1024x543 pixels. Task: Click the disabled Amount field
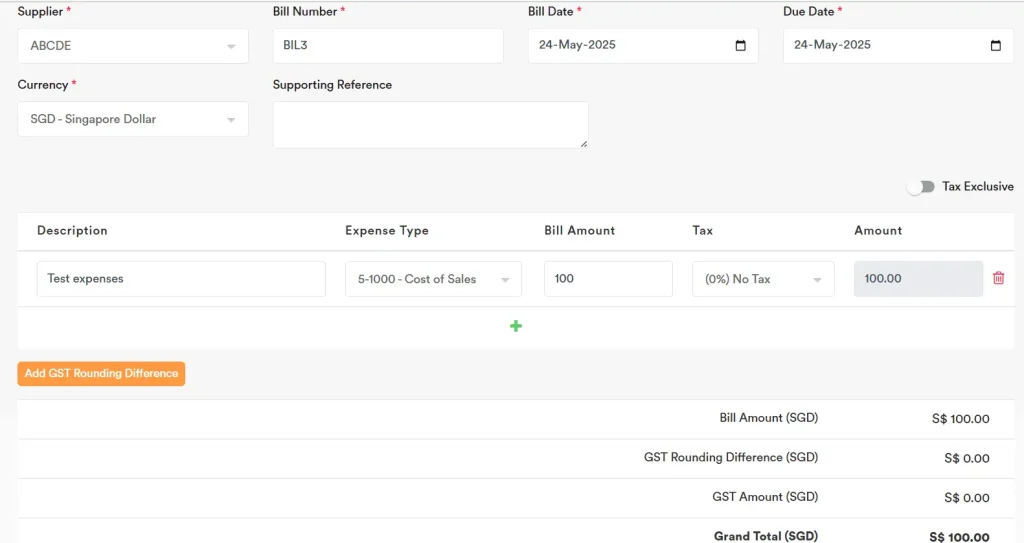tap(917, 279)
